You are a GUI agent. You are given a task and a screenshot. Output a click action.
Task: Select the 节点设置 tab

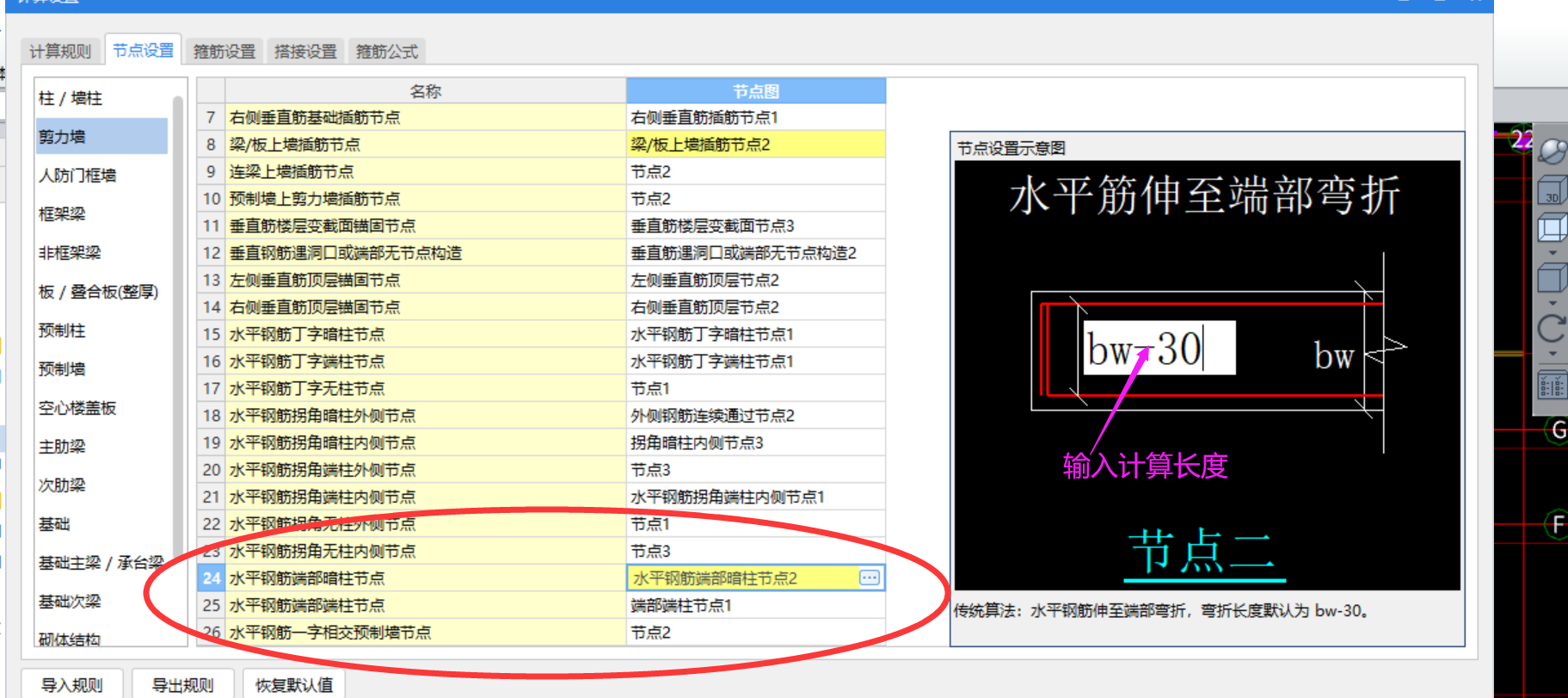(143, 50)
